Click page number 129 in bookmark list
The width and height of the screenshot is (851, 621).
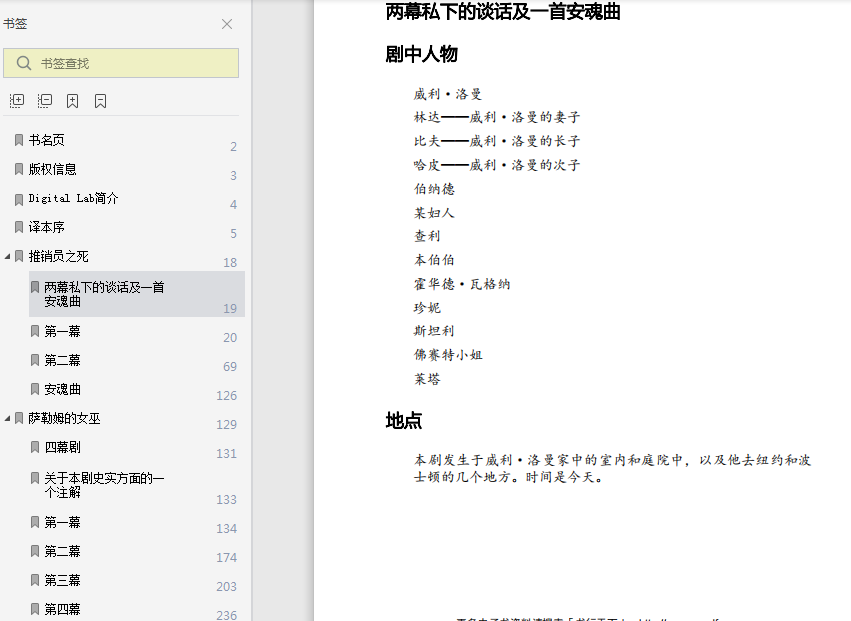[226, 424]
